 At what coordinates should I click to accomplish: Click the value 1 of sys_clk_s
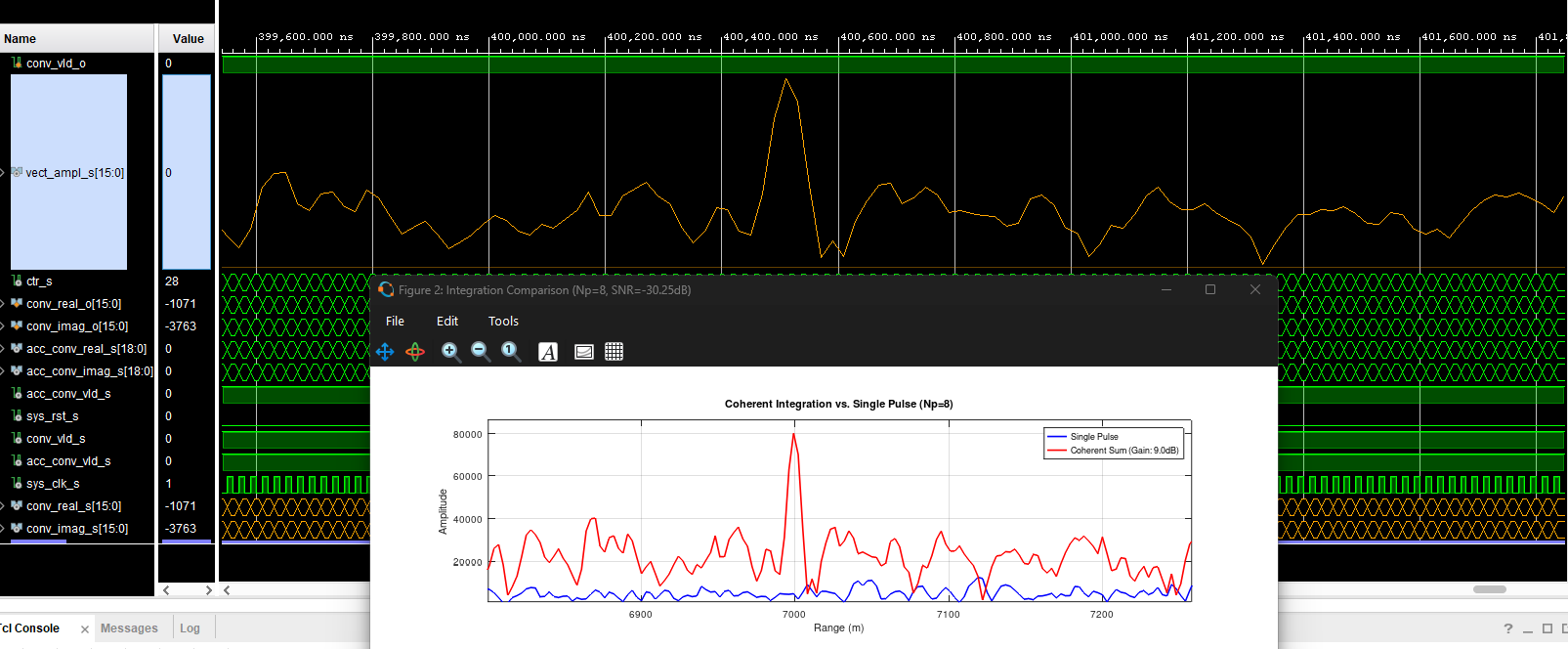pyautogui.click(x=168, y=484)
